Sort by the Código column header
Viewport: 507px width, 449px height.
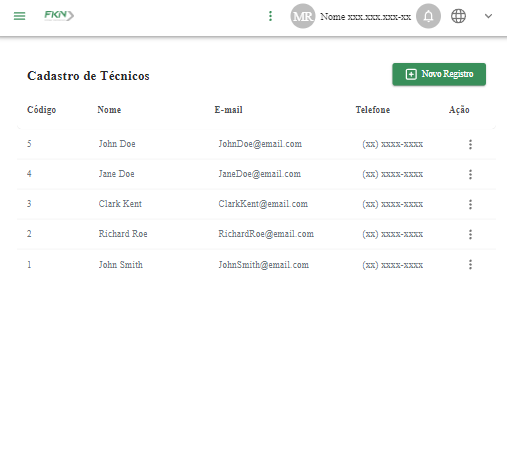point(41,110)
